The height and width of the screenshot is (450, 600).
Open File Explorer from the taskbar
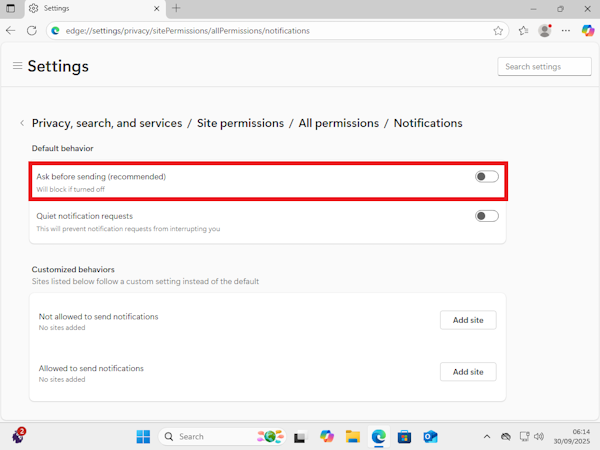click(x=352, y=436)
